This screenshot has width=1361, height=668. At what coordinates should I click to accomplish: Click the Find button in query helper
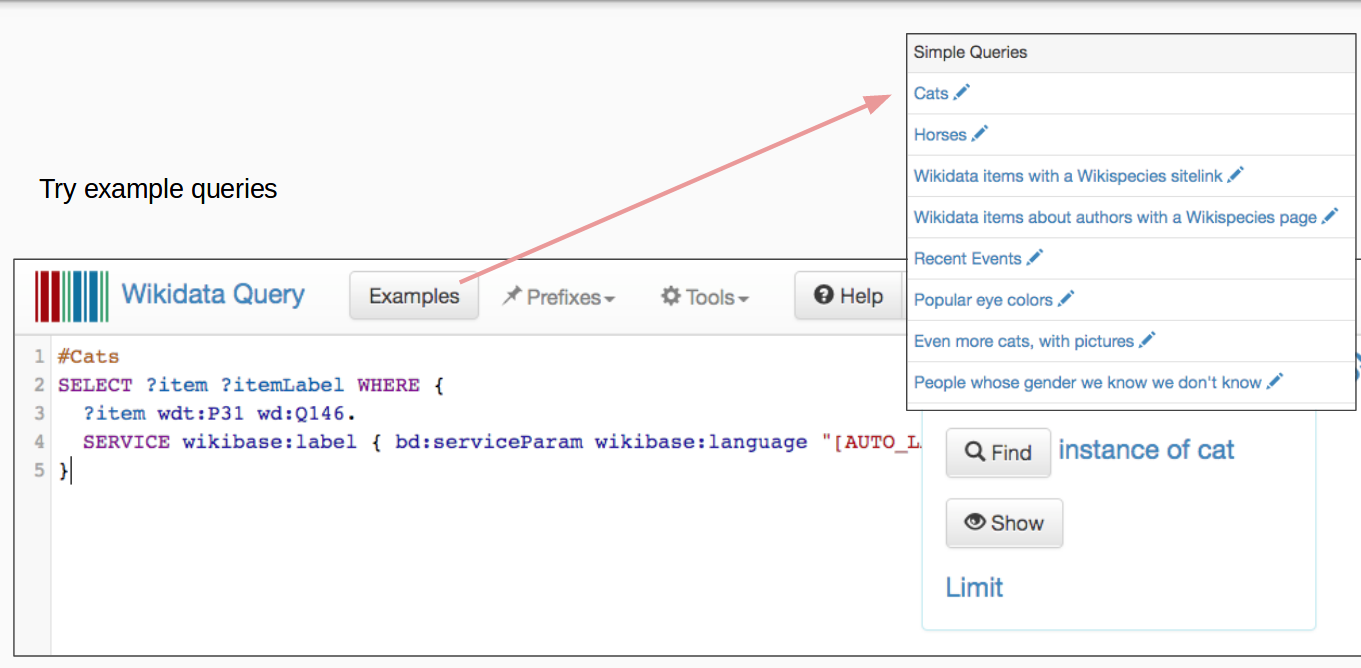998,452
